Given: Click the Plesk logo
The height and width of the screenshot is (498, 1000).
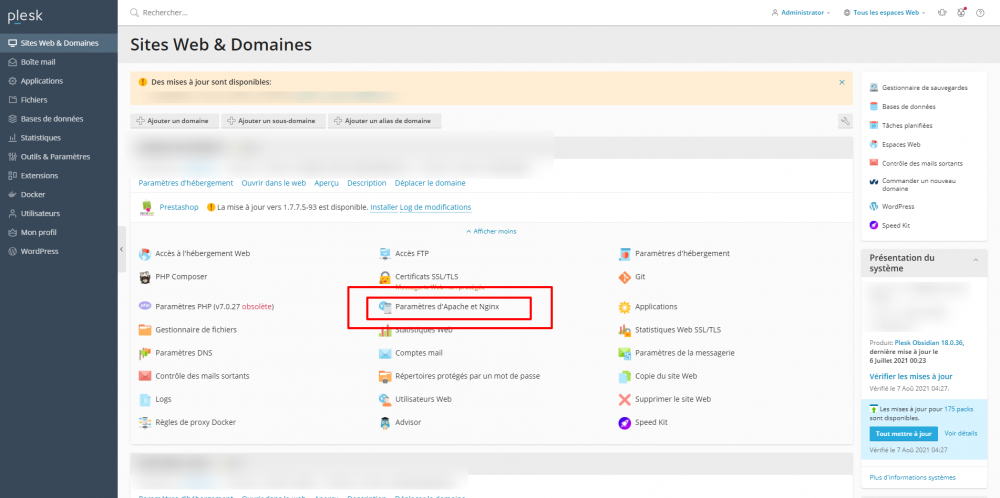Looking at the screenshot, I should click(x=26, y=15).
